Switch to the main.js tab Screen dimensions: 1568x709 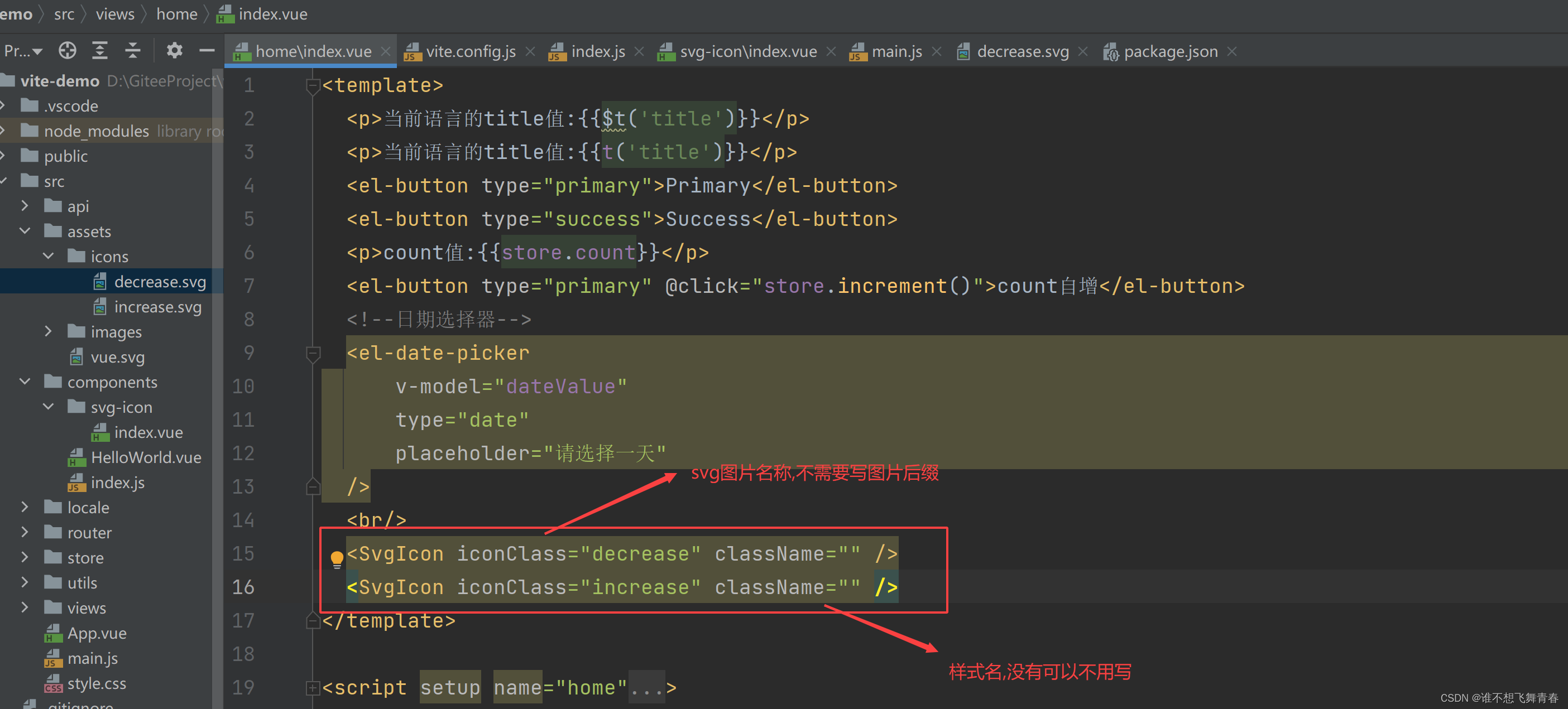[896, 52]
